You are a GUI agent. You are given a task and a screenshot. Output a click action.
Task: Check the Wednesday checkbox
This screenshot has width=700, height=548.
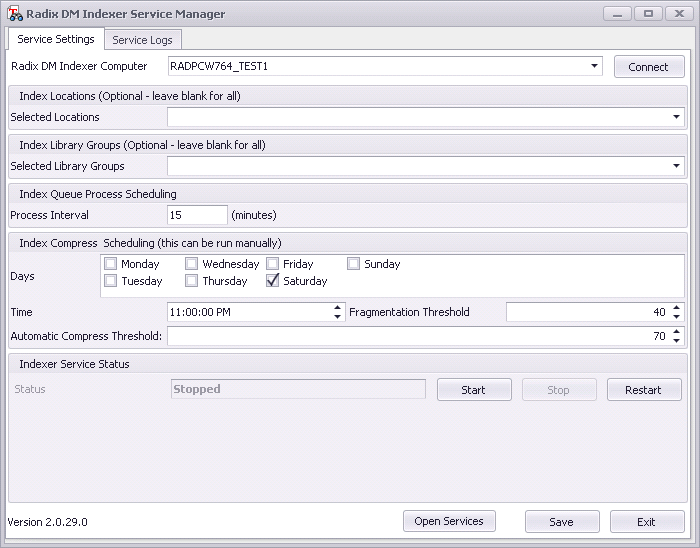[192, 264]
